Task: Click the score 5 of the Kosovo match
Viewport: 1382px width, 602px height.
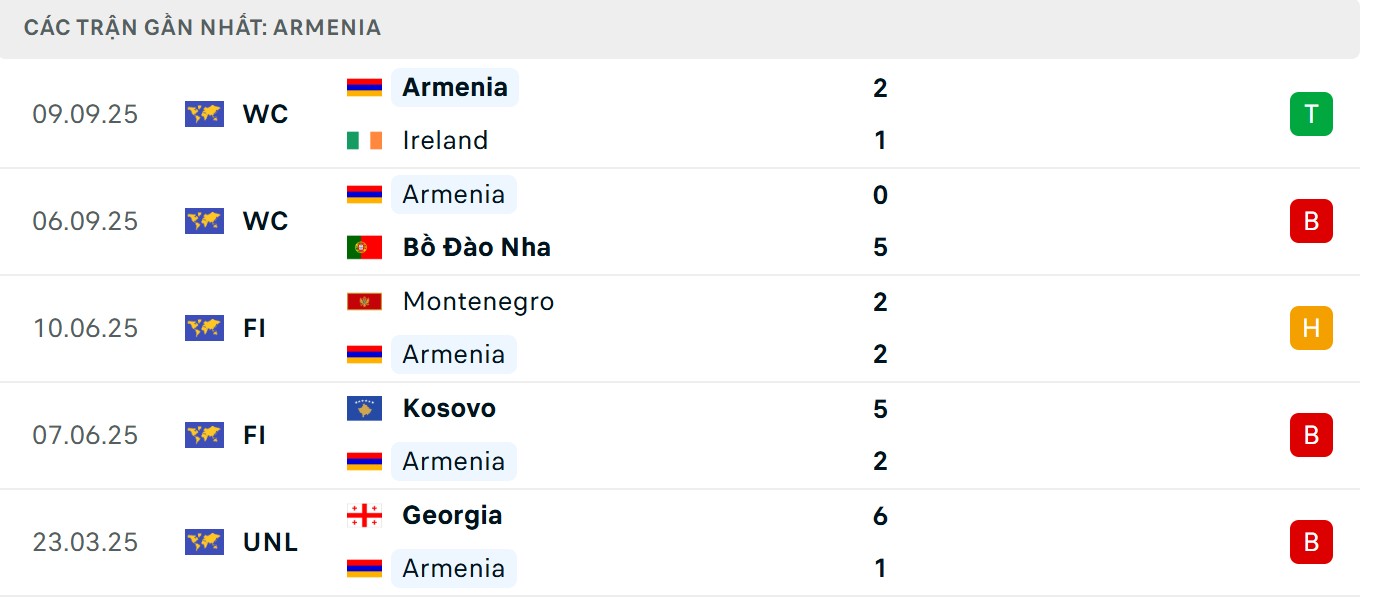Action: pyautogui.click(x=879, y=408)
